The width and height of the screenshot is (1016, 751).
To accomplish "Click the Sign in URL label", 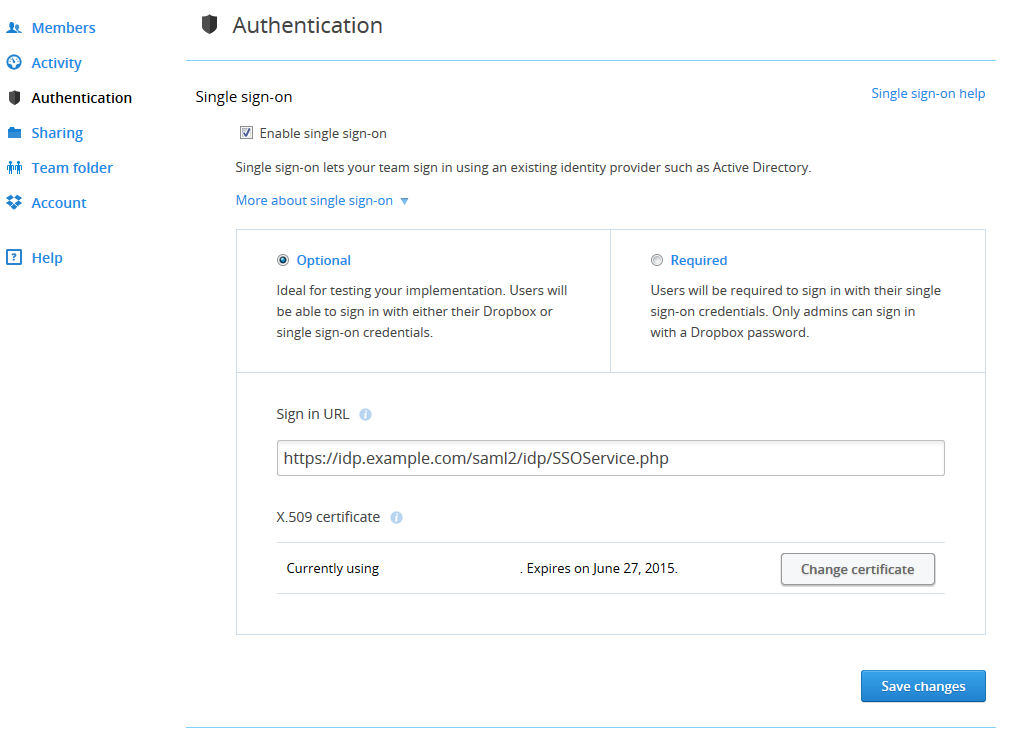I will click(x=312, y=415).
